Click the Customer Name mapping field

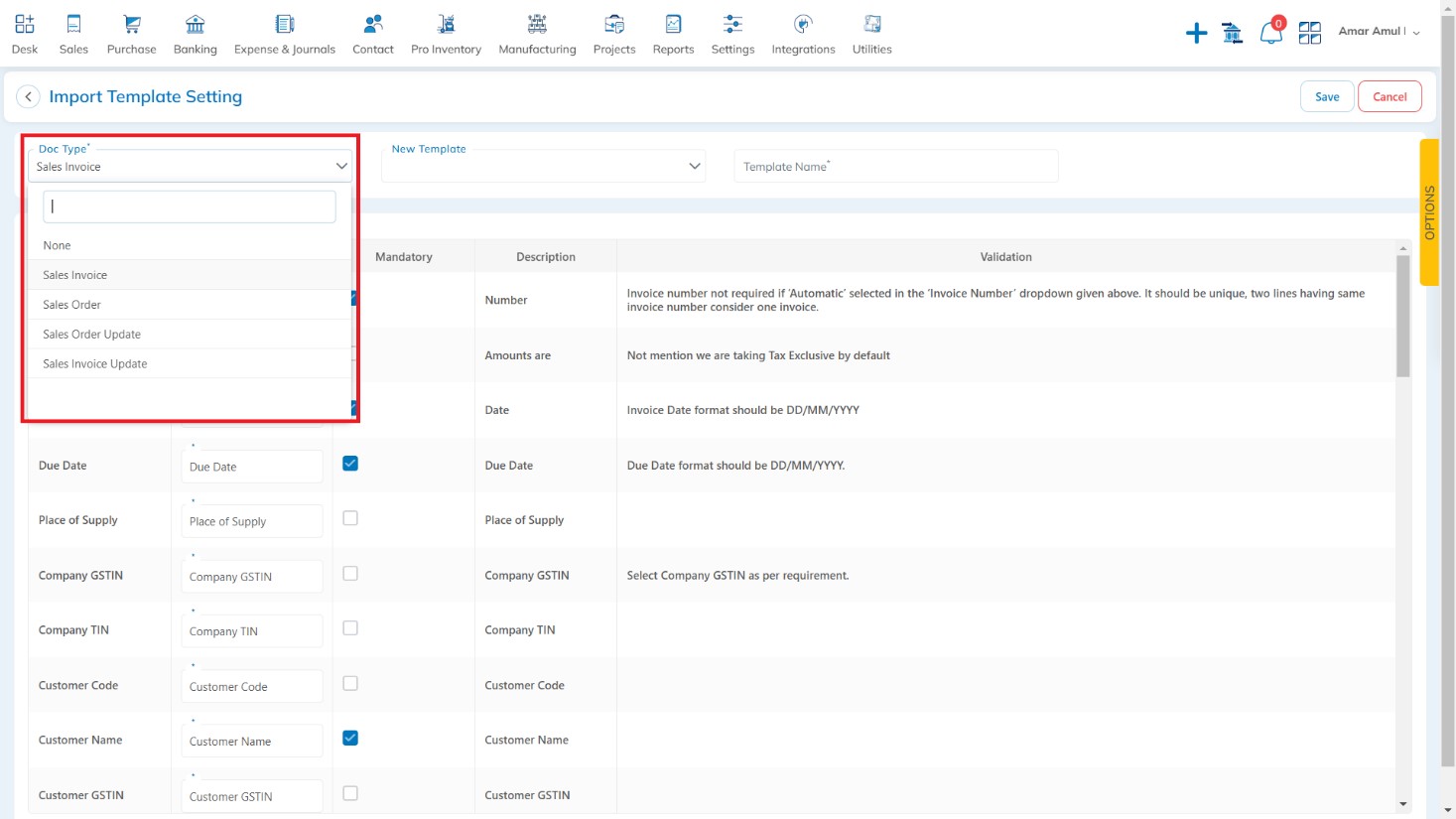click(252, 742)
